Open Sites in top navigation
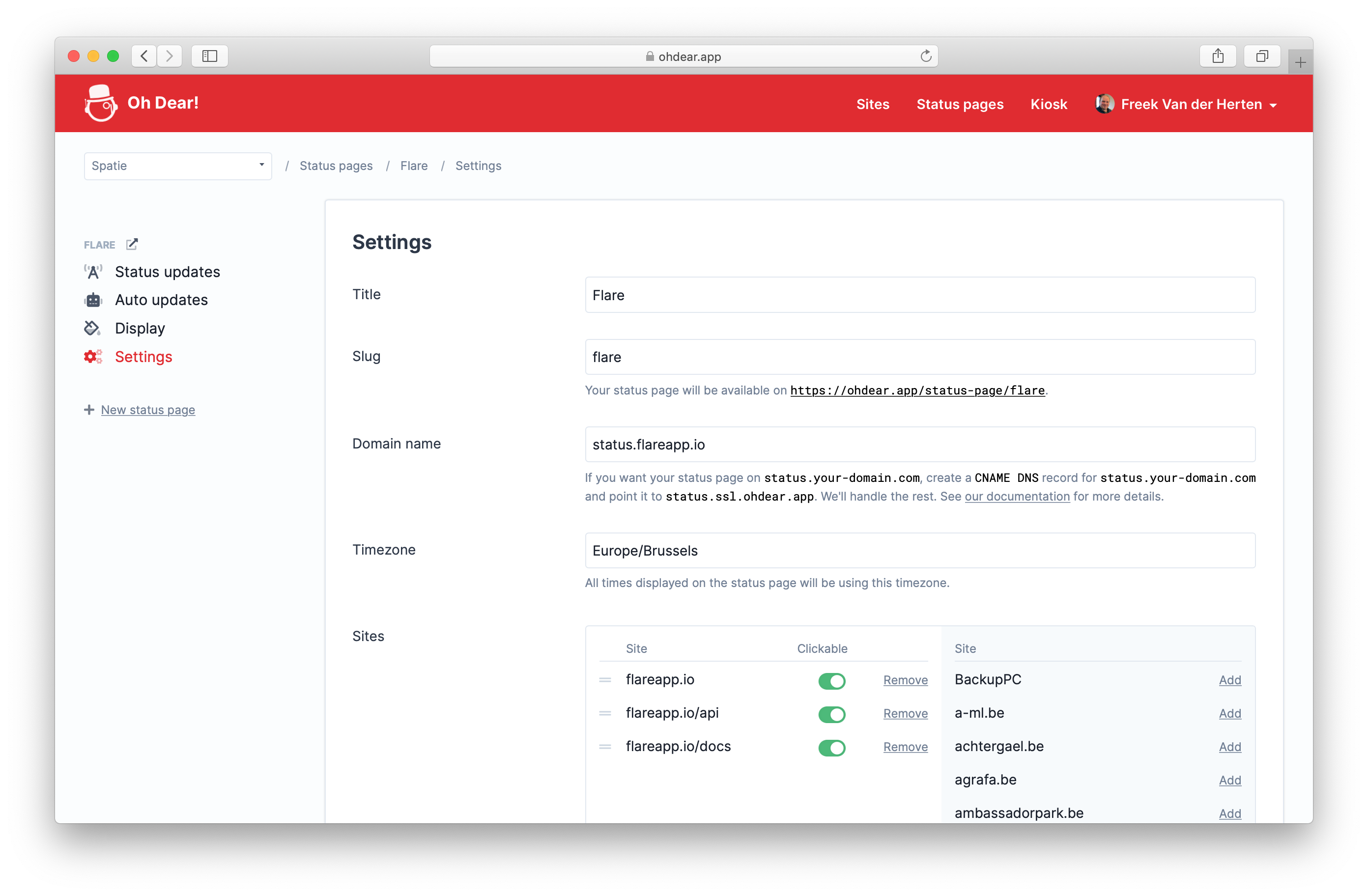The height and width of the screenshot is (896, 1368). 872,104
